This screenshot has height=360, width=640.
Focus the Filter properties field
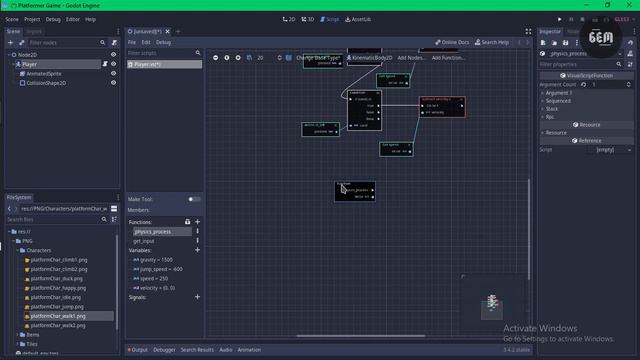[581, 64]
